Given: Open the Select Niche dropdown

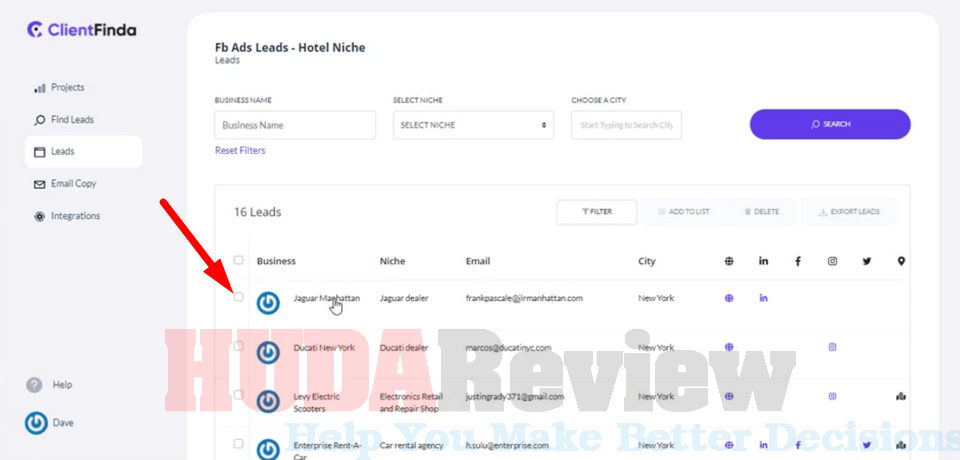Looking at the screenshot, I should tap(473, 125).
